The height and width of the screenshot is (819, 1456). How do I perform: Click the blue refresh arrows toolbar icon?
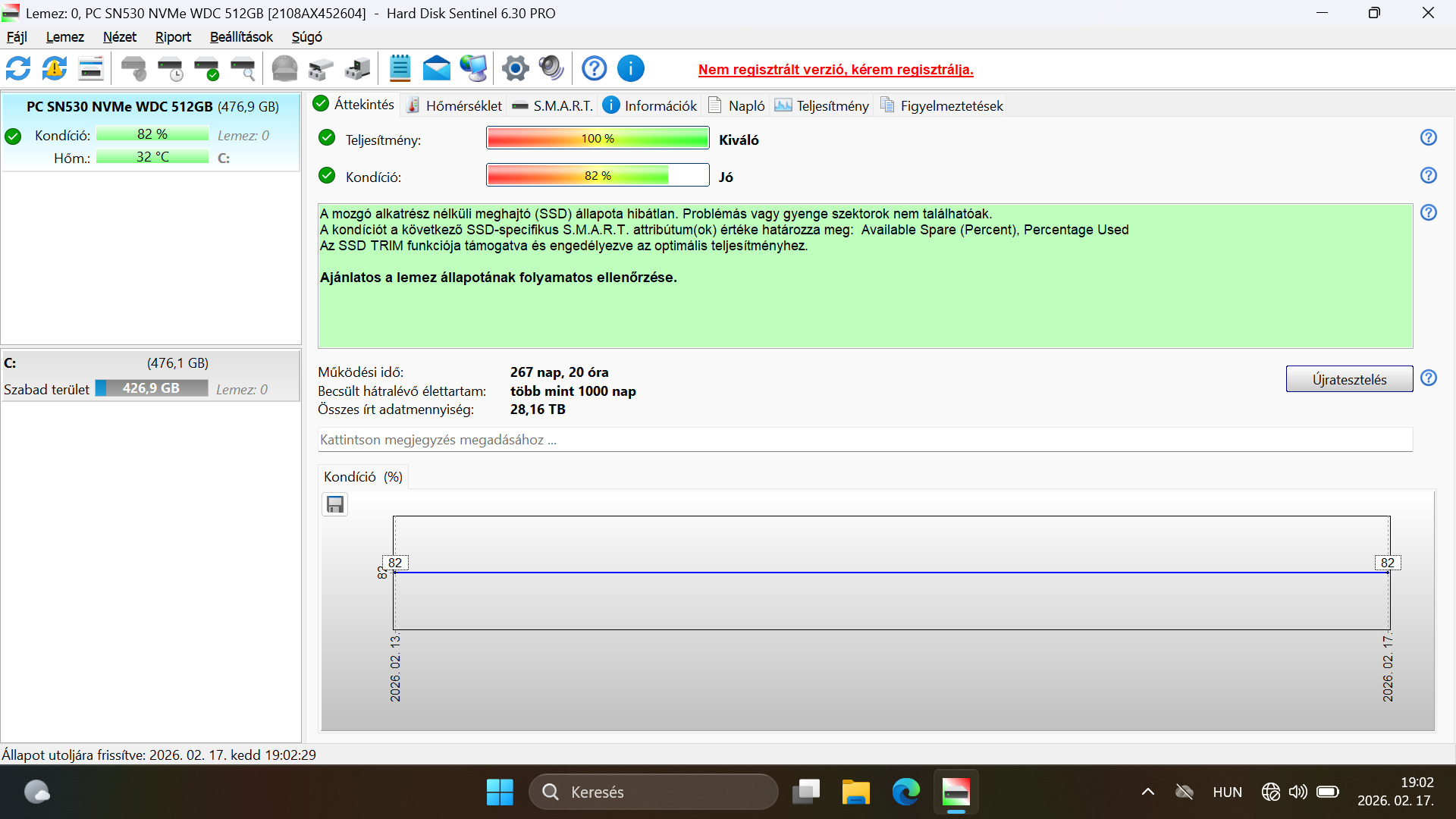pos(18,69)
